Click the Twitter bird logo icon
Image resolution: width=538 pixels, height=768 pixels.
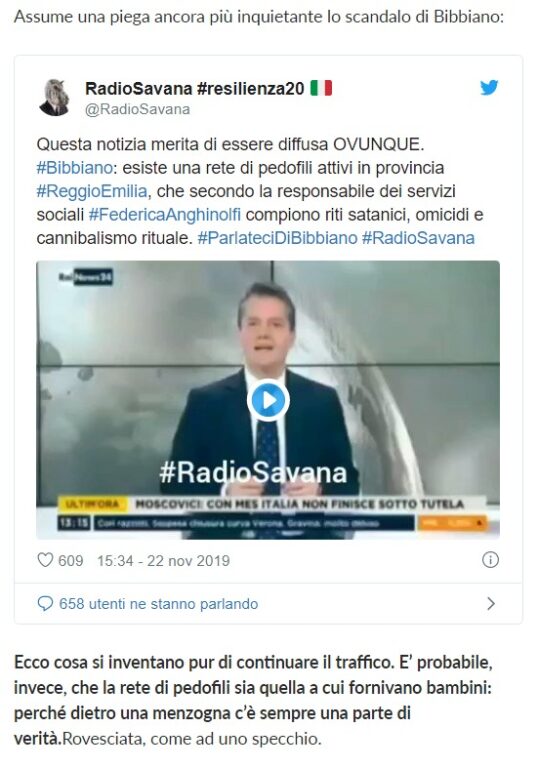click(x=489, y=87)
